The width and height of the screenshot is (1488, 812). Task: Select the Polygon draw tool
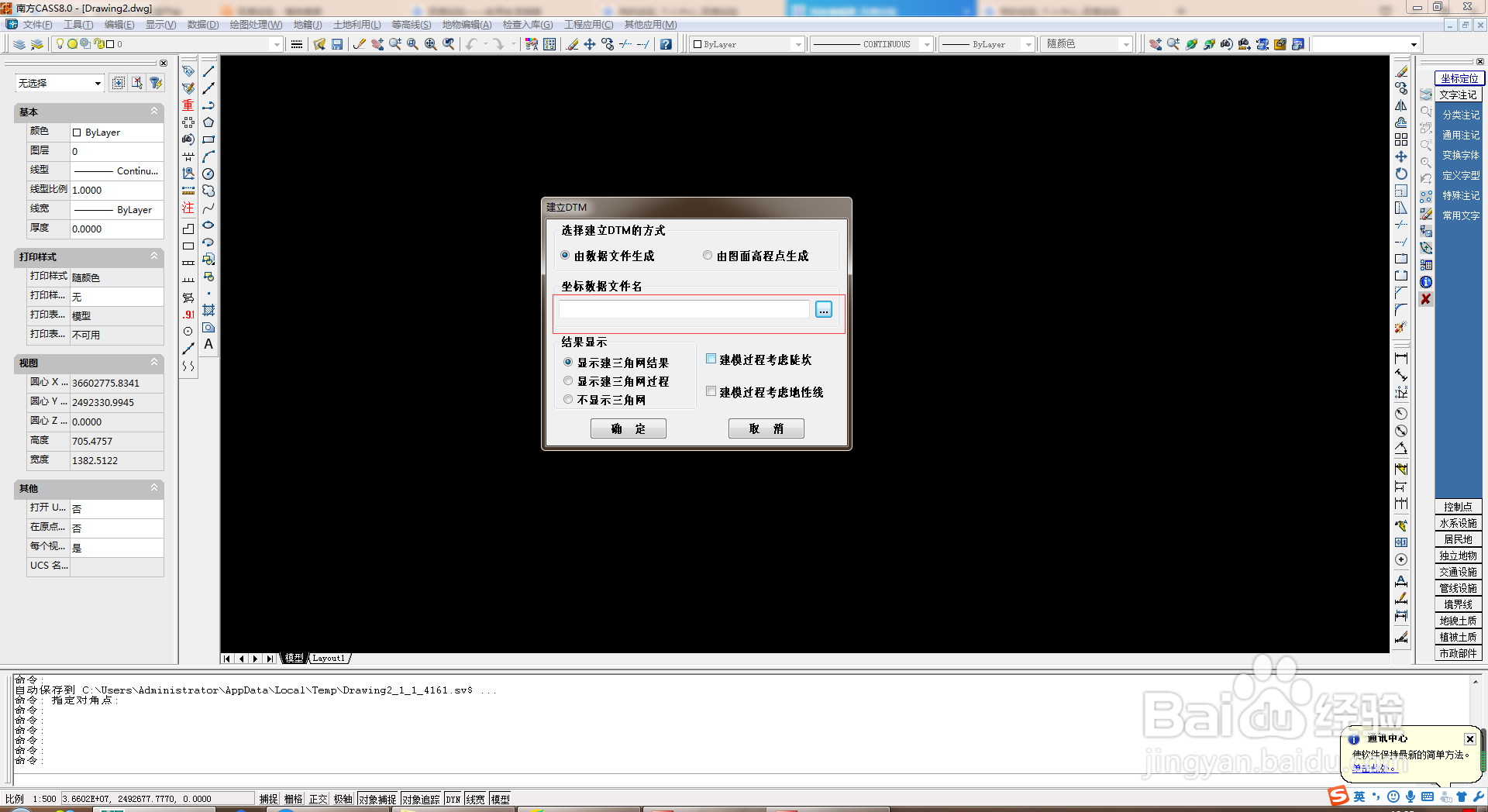click(208, 122)
